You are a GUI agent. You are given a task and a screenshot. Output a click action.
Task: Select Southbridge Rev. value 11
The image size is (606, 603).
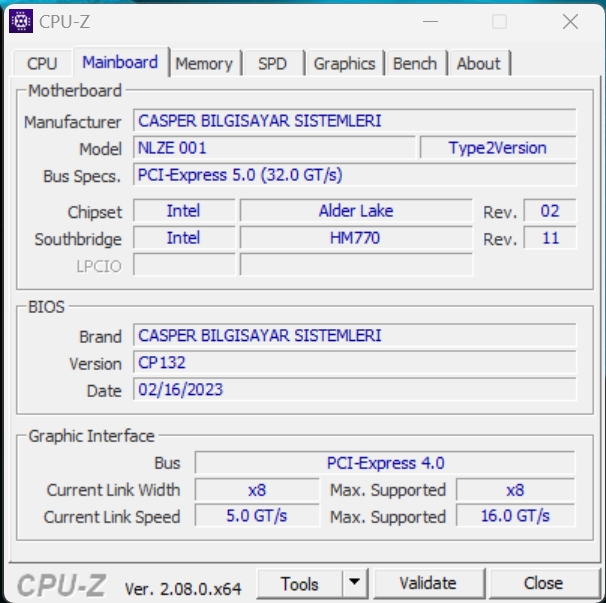pyautogui.click(x=550, y=238)
